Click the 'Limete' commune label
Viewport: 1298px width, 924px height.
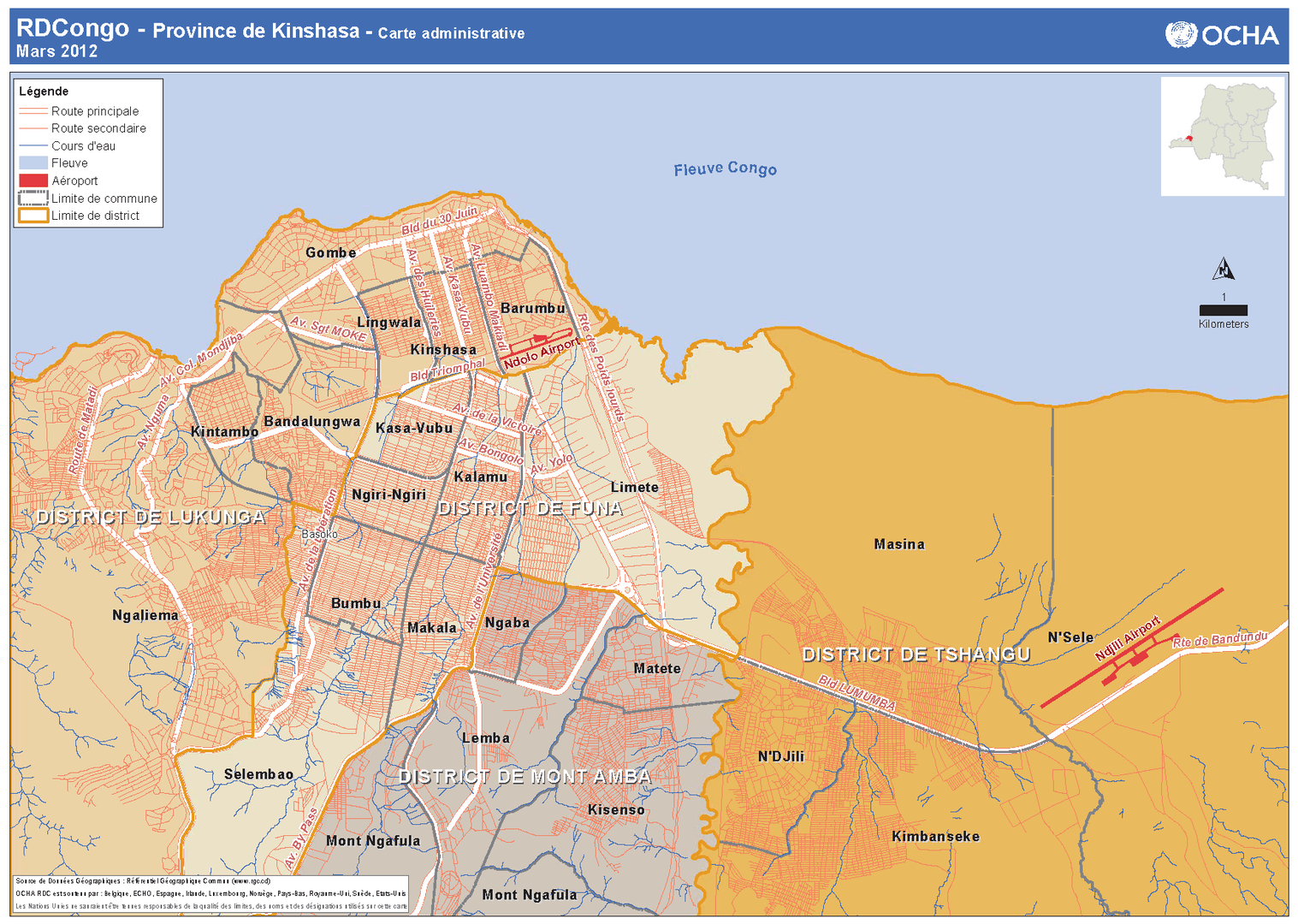coord(634,487)
